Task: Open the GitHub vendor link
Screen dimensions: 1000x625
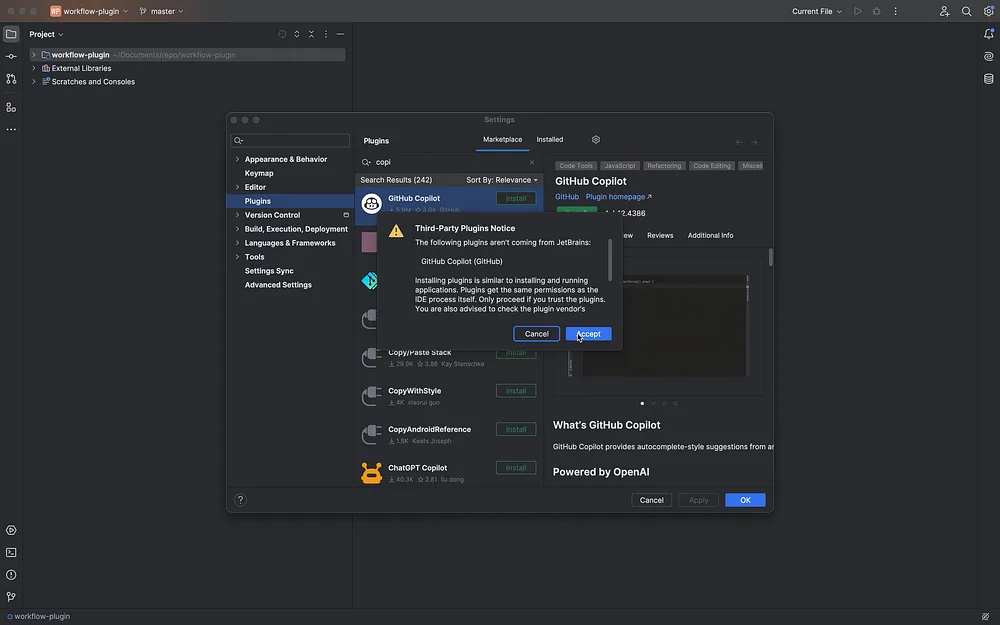Action: click(566, 197)
